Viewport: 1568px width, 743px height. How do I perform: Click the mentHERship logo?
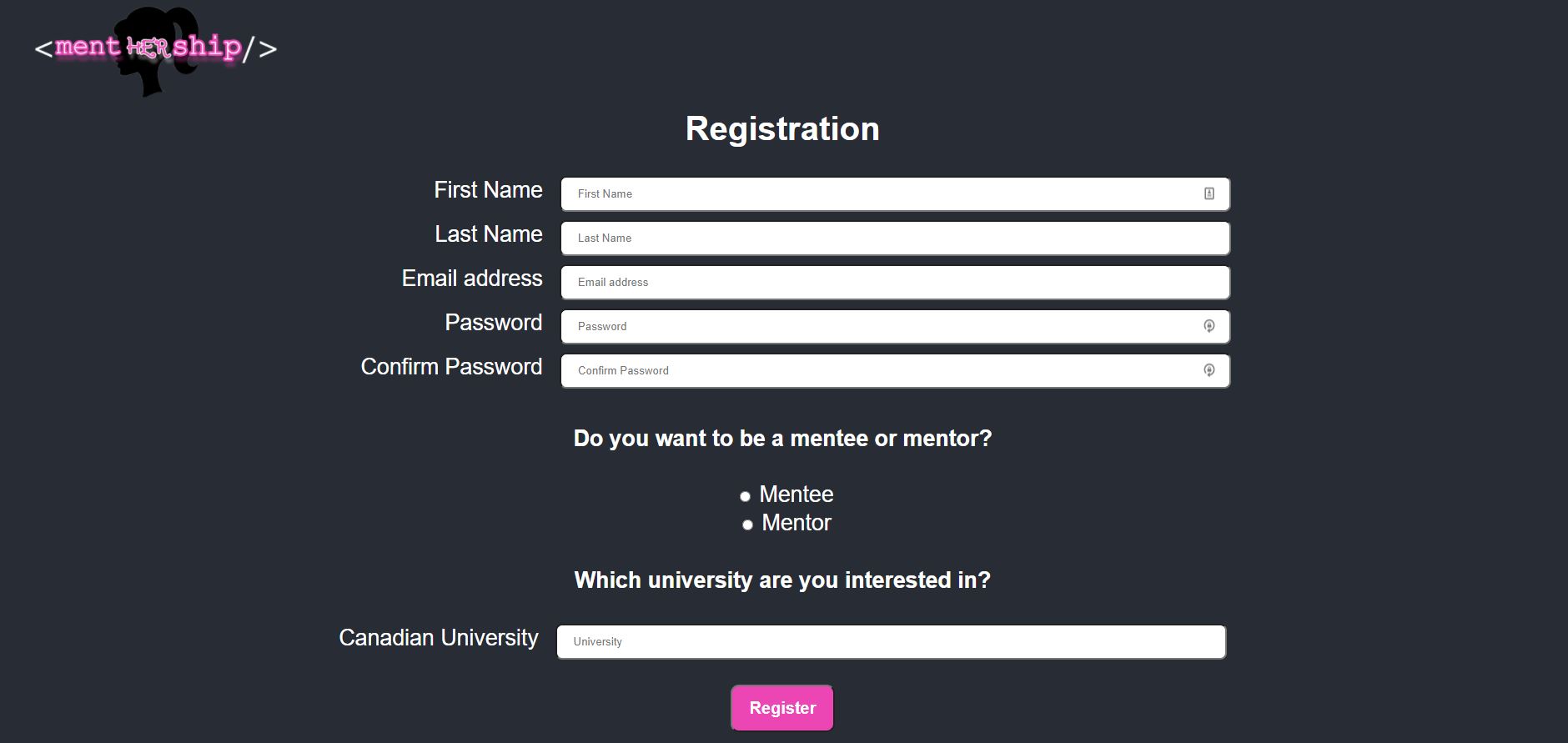click(x=156, y=49)
